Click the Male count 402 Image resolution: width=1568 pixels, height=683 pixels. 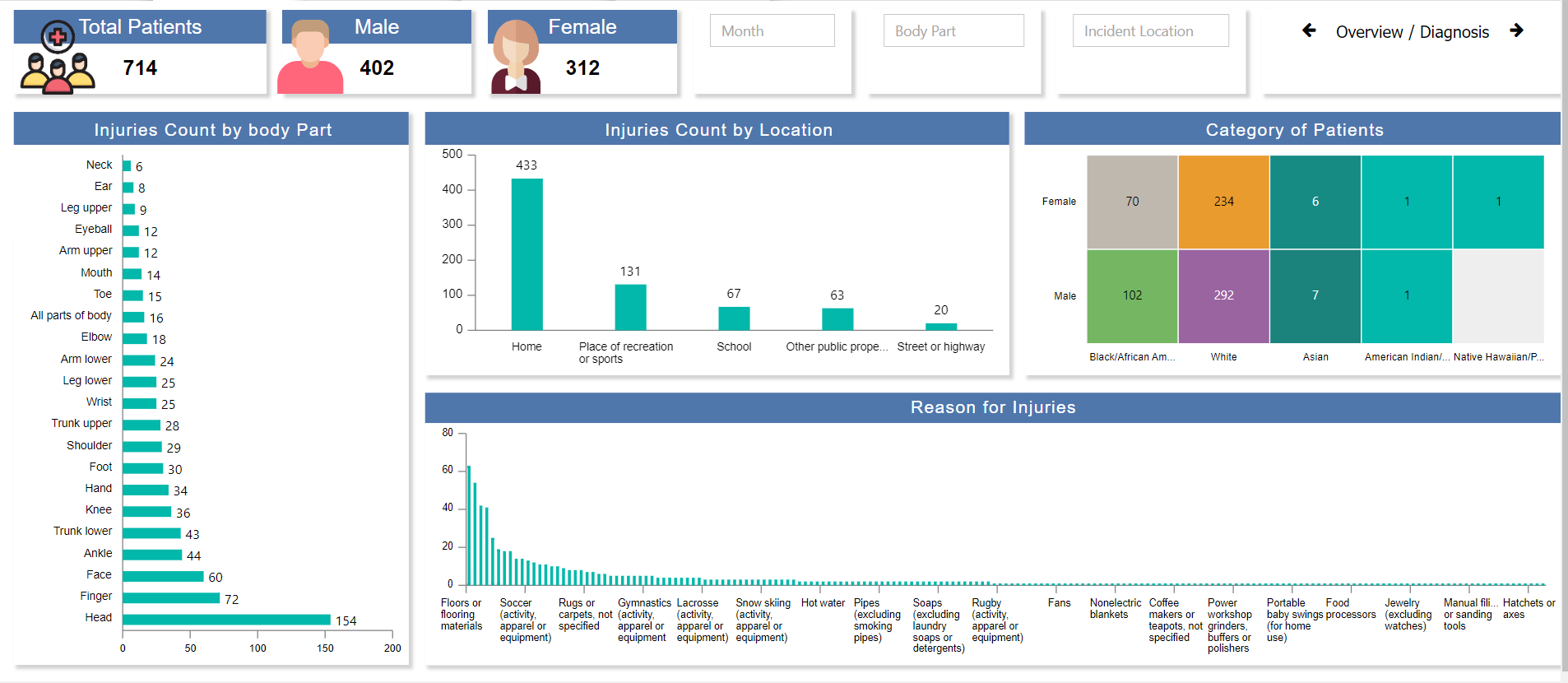[377, 68]
